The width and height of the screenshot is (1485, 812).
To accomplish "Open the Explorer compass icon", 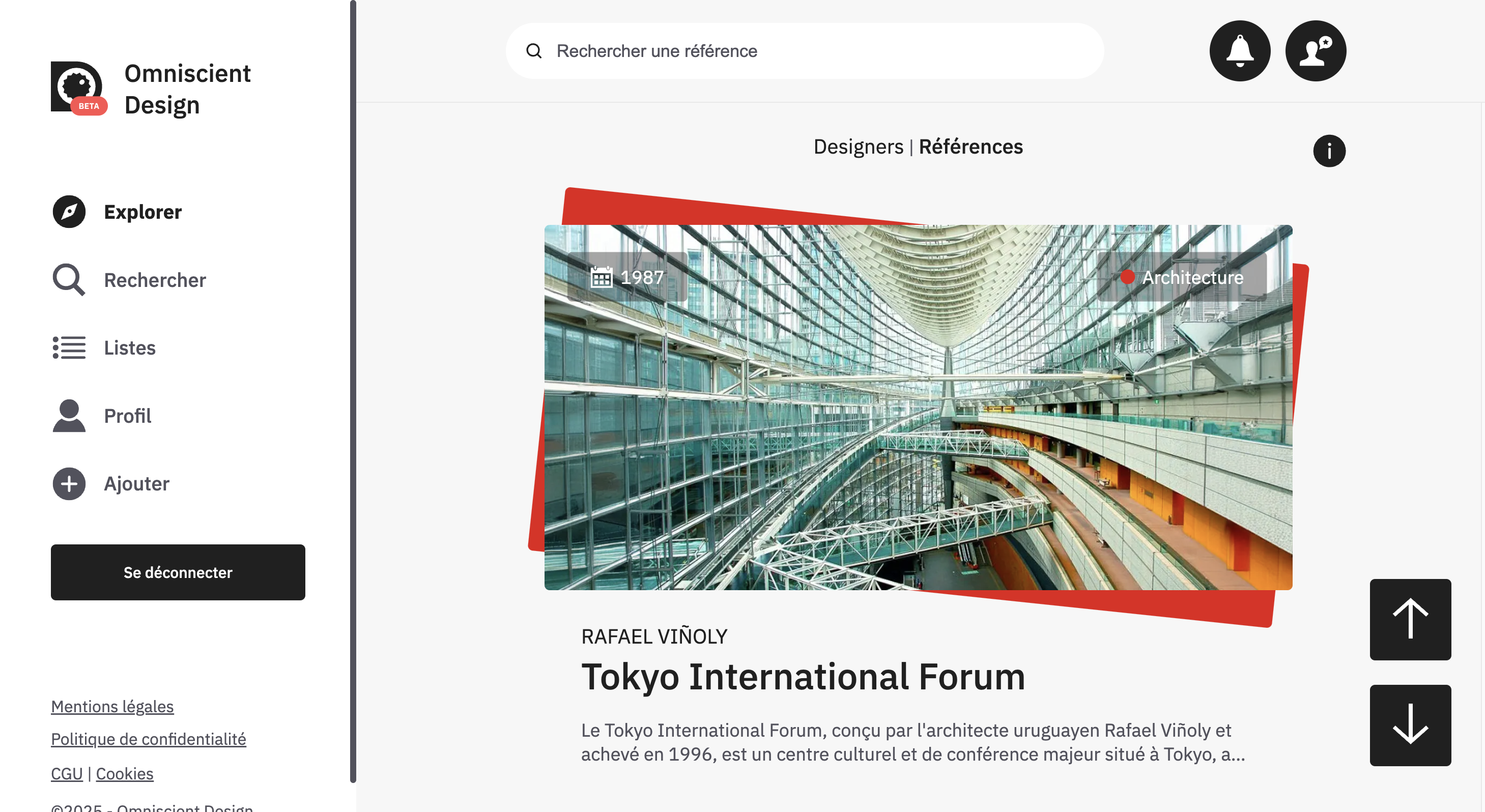I will [69, 212].
